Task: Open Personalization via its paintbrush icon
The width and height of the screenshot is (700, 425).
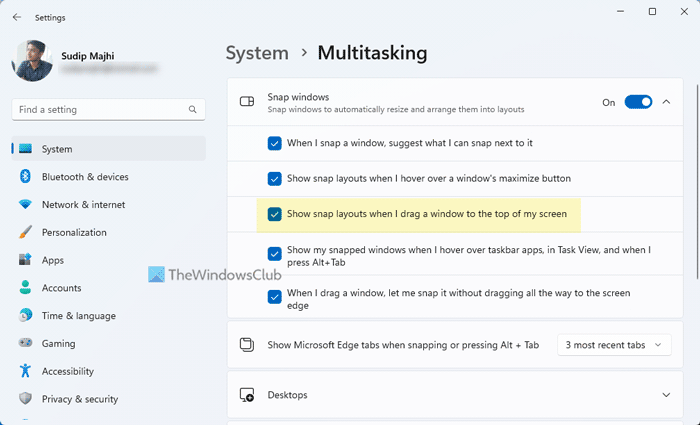Action: pos(25,232)
